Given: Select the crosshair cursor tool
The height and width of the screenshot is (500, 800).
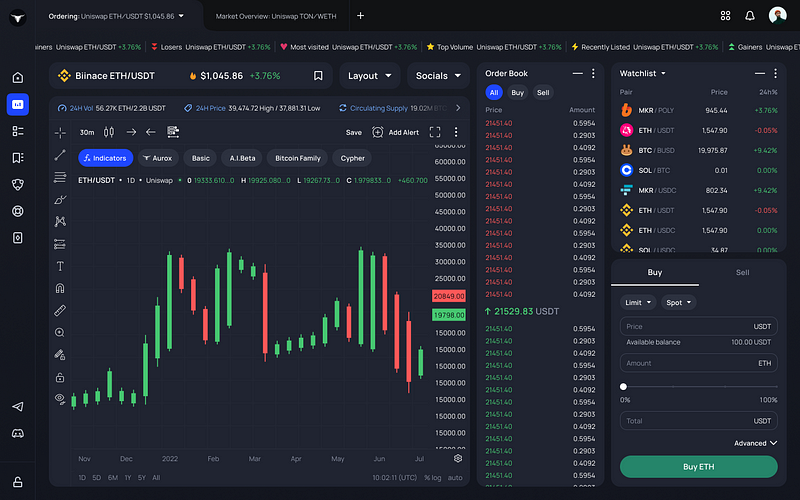Looking at the screenshot, I should click(60, 133).
